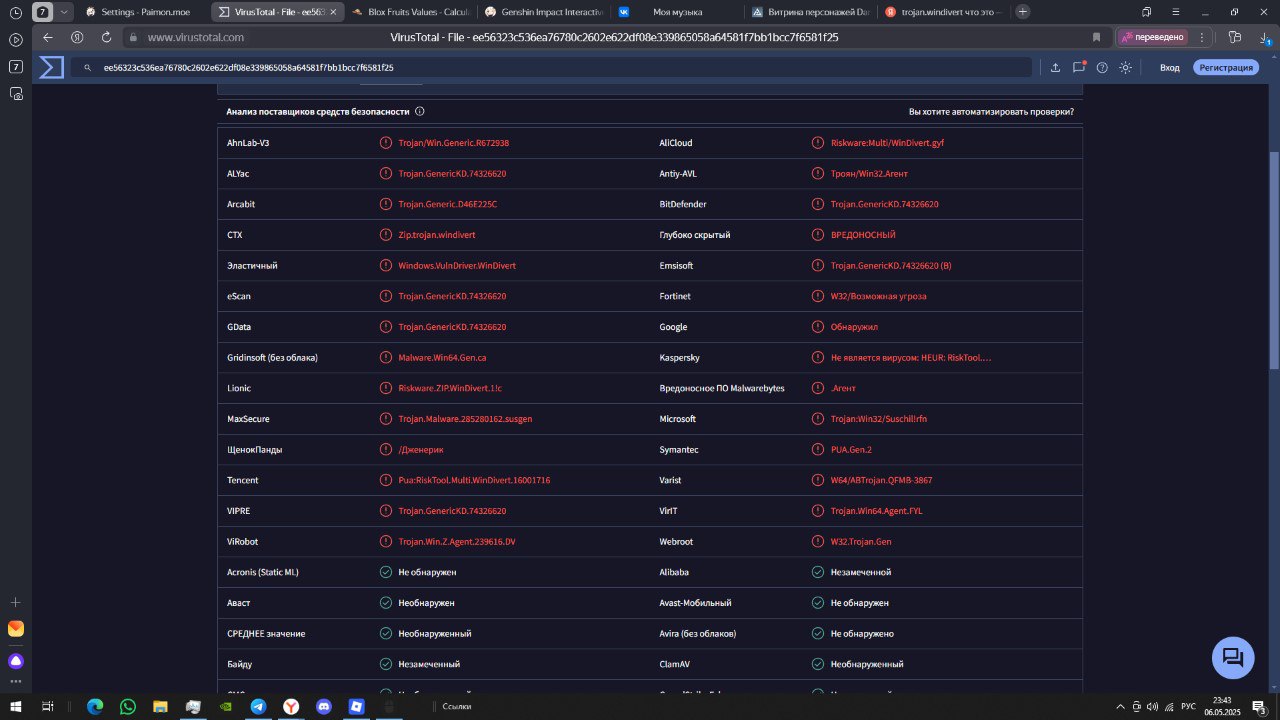Click the VirIT result Trojan.Win64.Agent.FYL
The image size is (1280, 720).
876,511
